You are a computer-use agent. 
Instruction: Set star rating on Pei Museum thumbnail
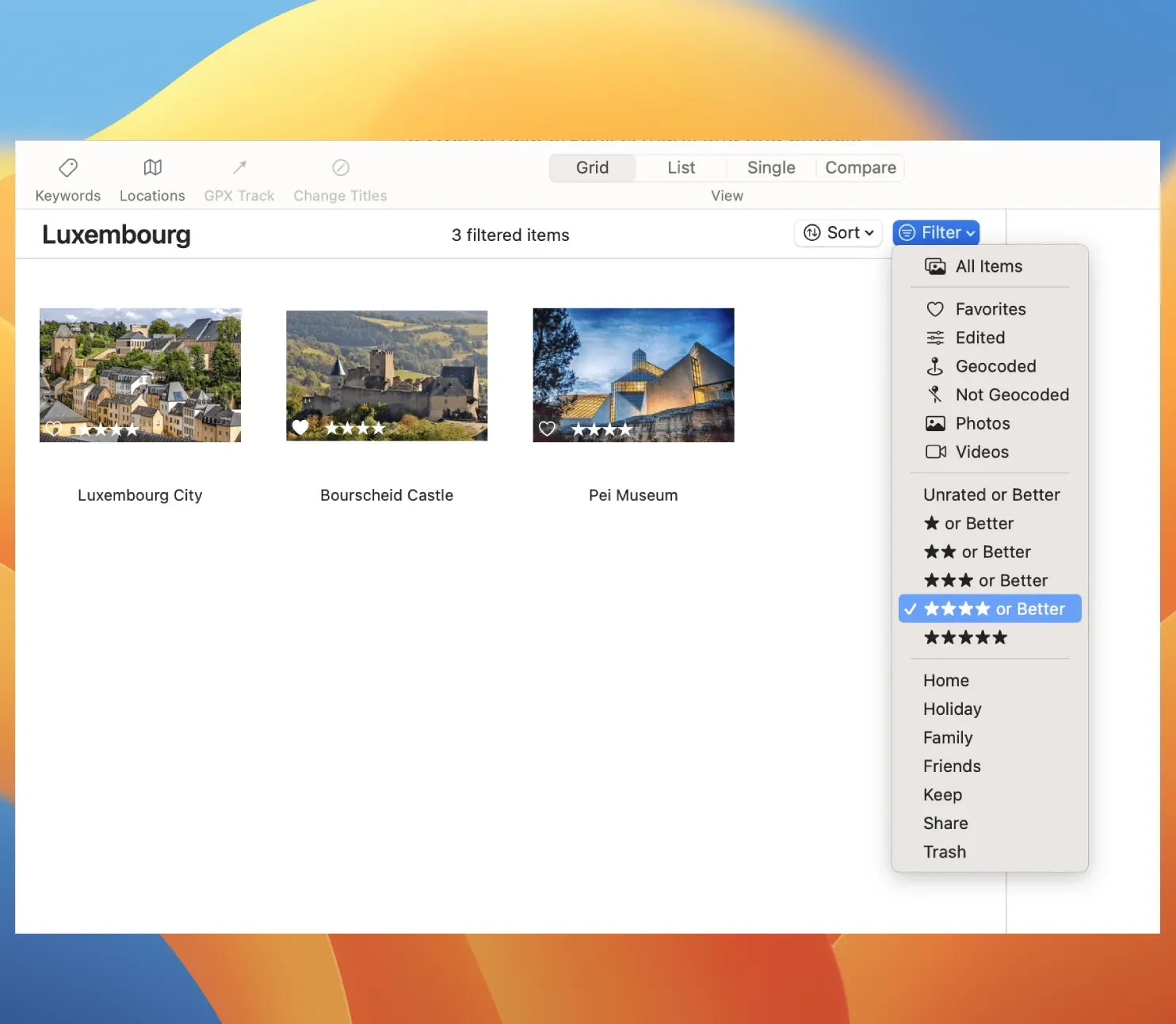[x=601, y=430]
